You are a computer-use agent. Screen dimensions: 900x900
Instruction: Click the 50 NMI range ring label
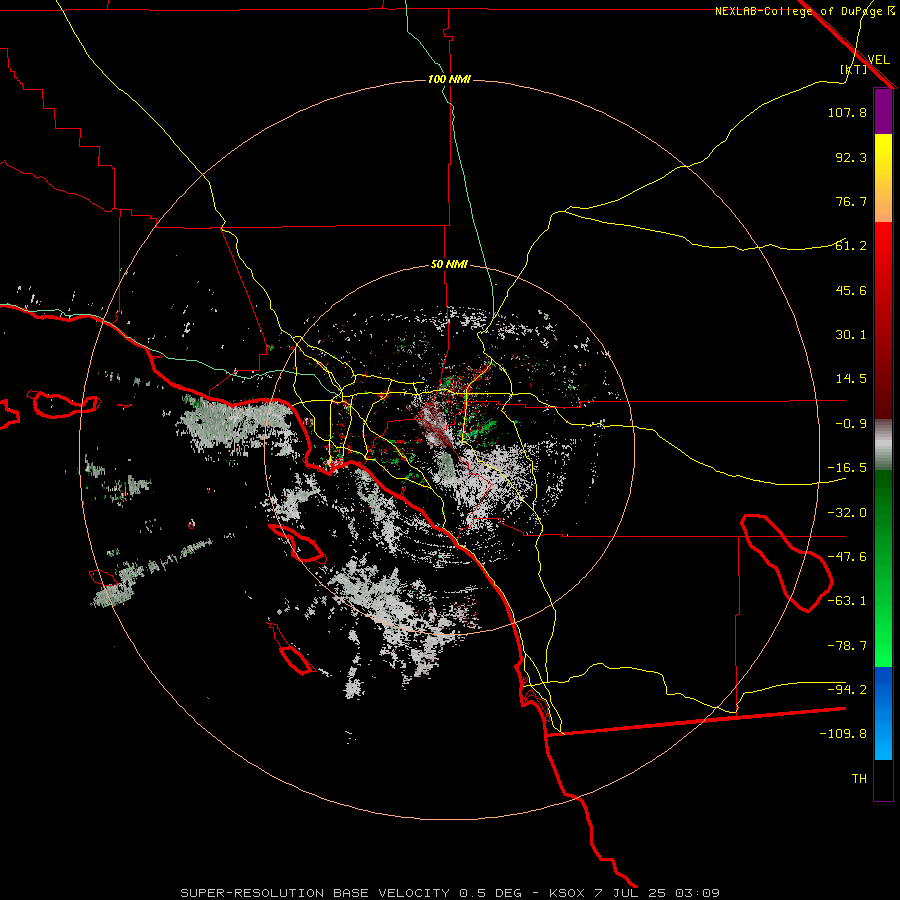[449, 265]
